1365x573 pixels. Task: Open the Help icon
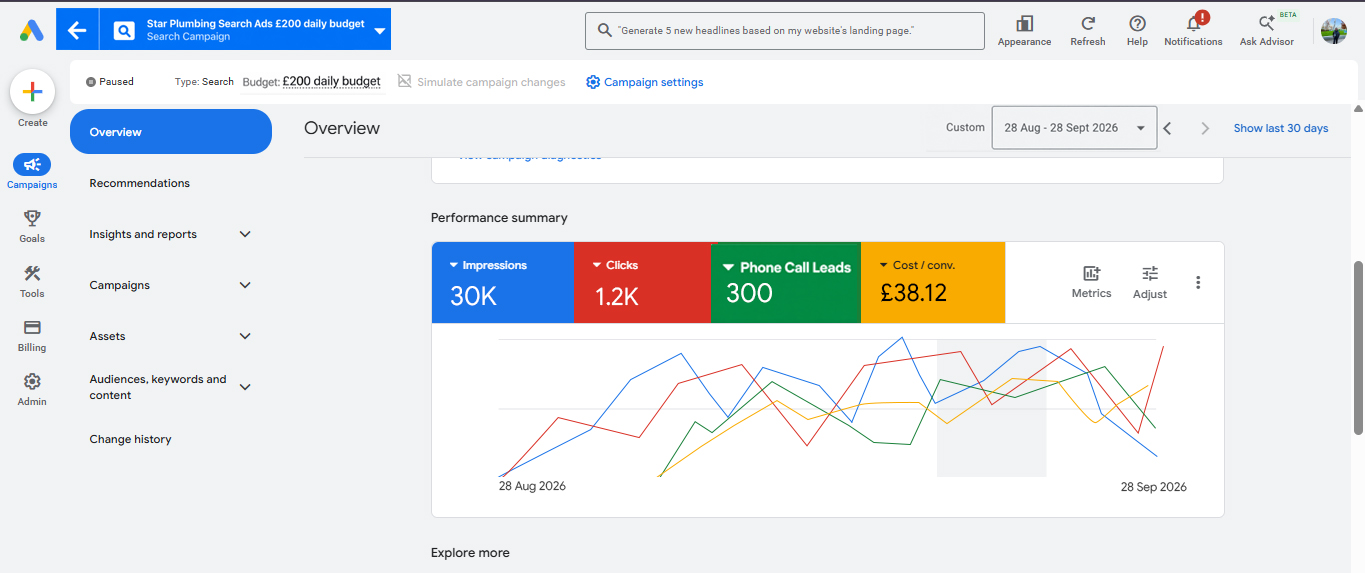[1137, 23]
